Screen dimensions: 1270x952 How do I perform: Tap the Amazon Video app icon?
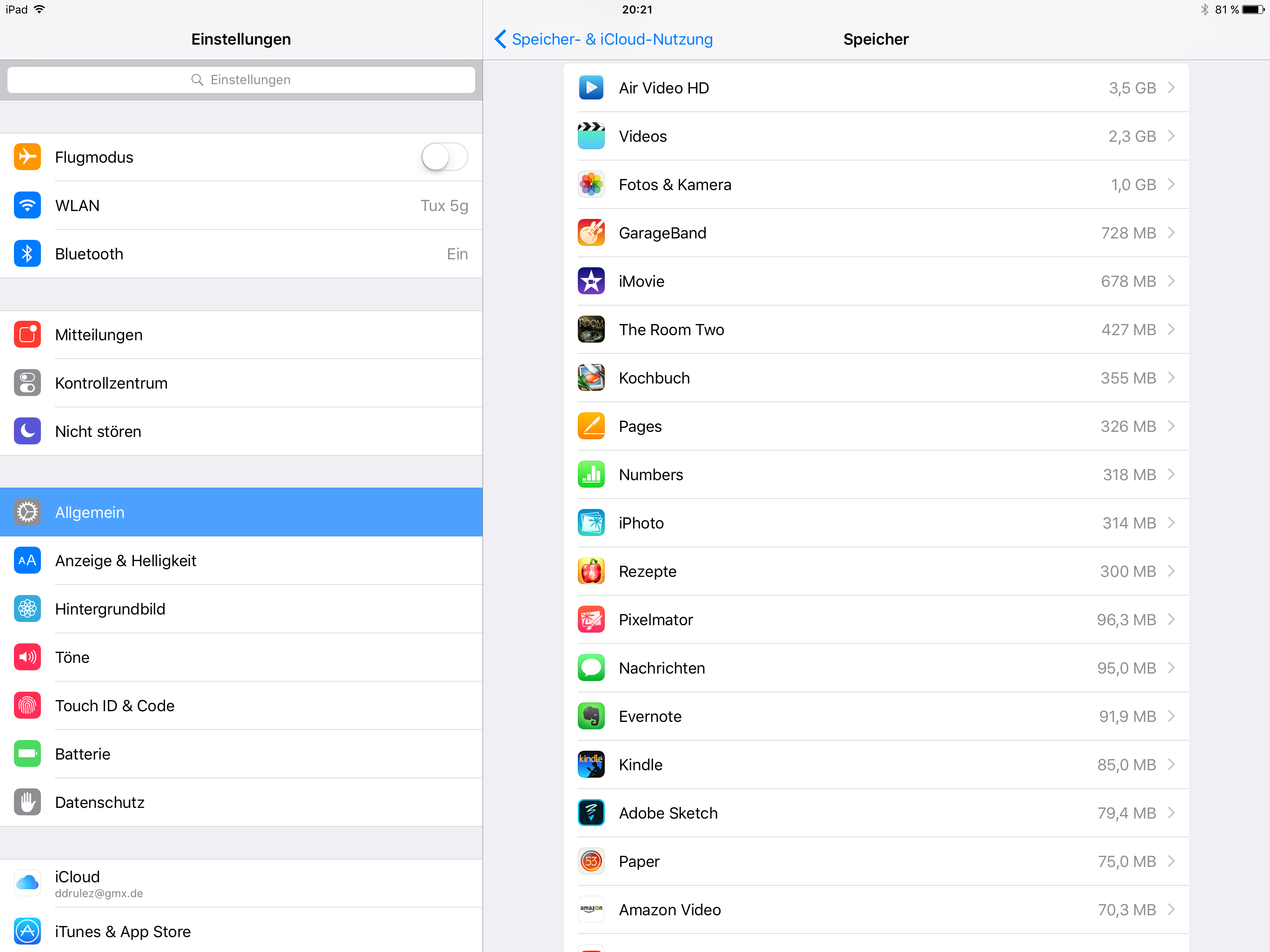tap(591, 910)
